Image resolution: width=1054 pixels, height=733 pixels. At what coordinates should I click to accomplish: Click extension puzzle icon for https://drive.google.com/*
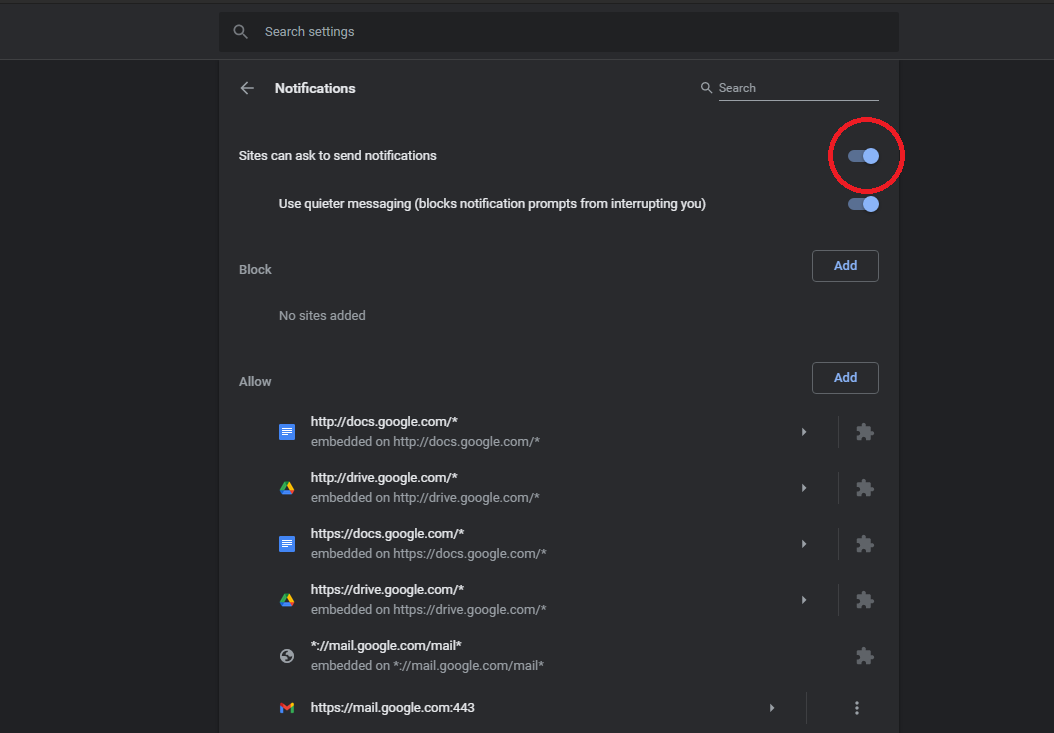(x=865, y=600)
